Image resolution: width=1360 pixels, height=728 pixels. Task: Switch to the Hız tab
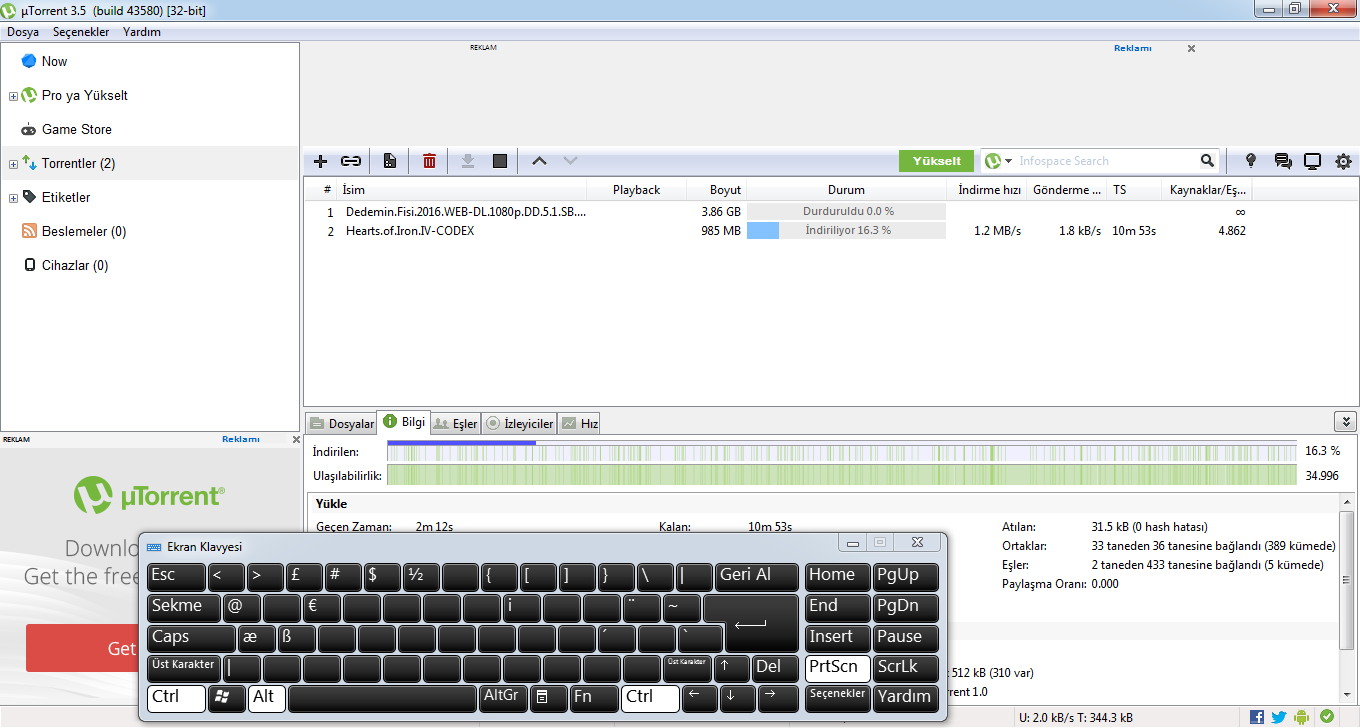[x=580, y=424]
